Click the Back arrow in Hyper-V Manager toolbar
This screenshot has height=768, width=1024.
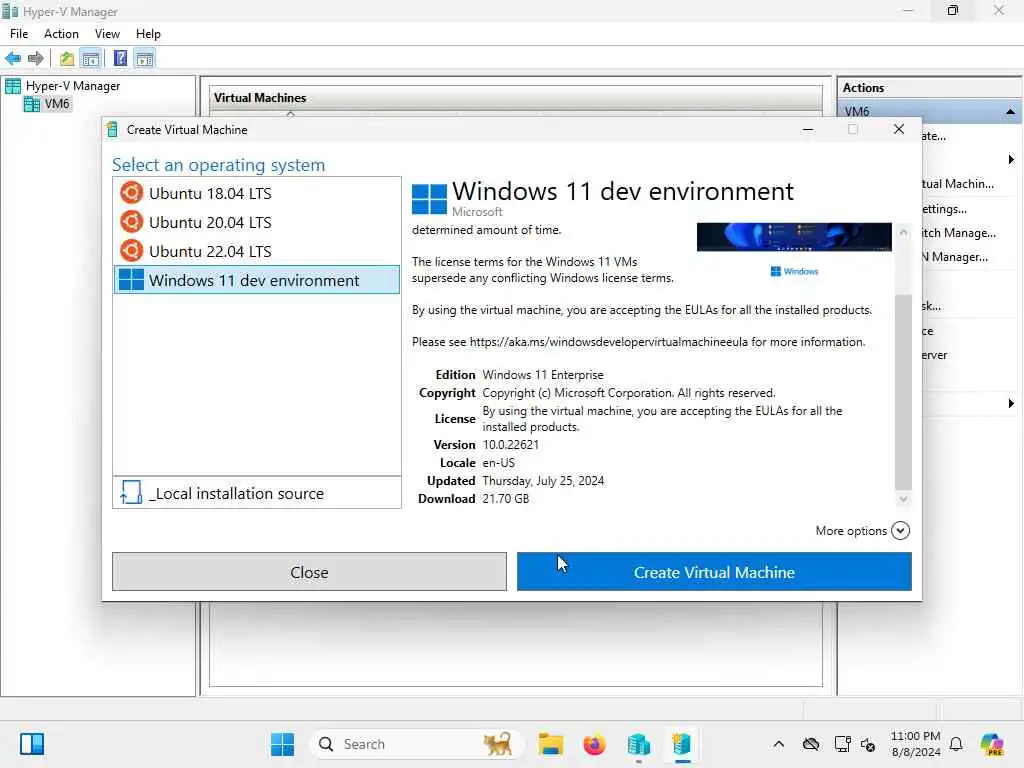13,59
